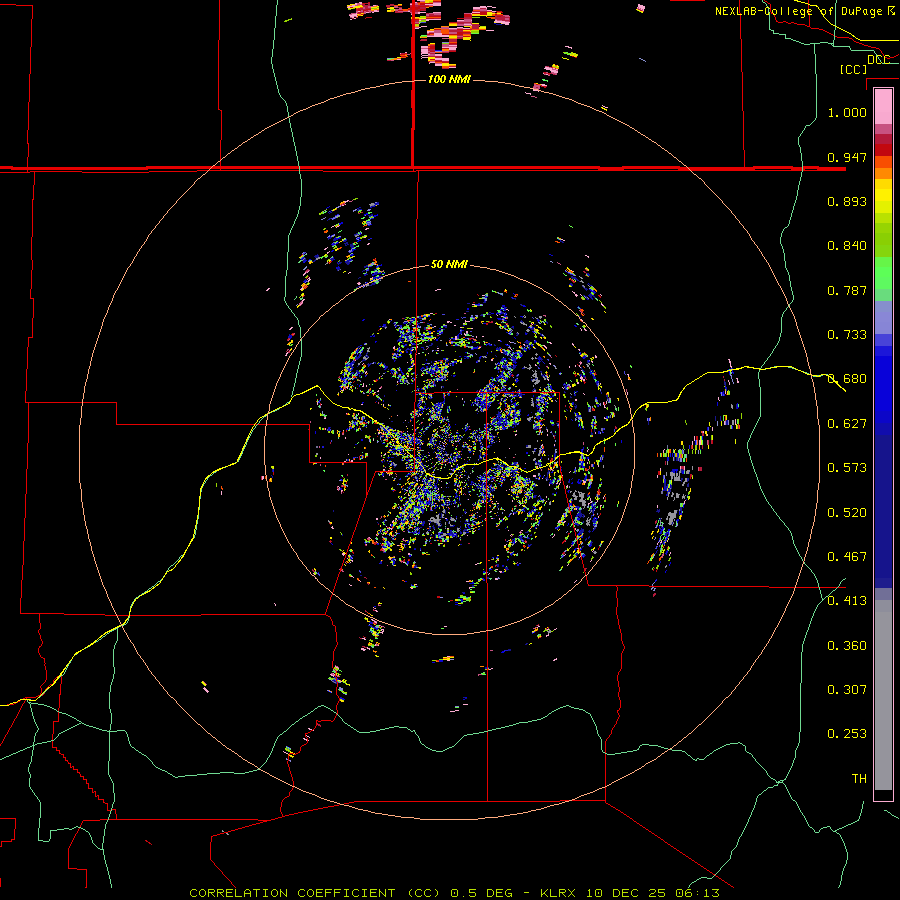The height and width of the screenshot is (900, 900).
Task: Click the Correlation Coefficient KLRX caption text
Action: point(454,893)
